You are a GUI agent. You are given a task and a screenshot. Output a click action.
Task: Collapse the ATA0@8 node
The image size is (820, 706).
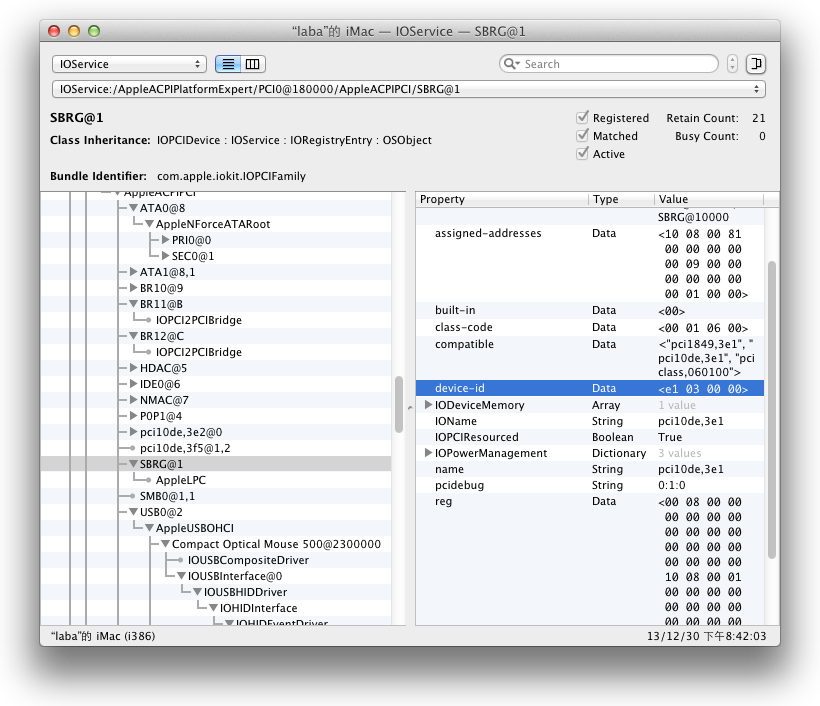click(133, 208)
